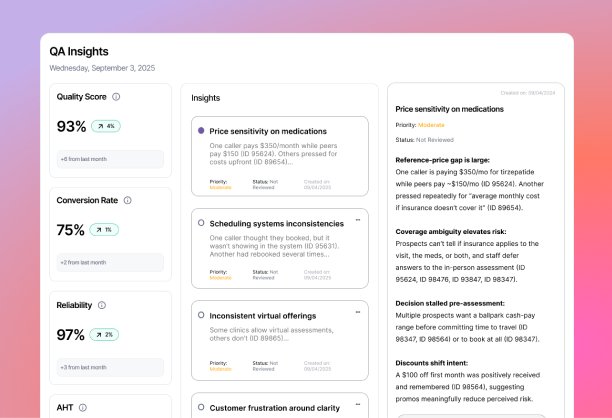Viewport: 612px width, 418px height.
Task: Click the info icon beside Quality Score
Action: pyautogui.click(x=116, y=97)
